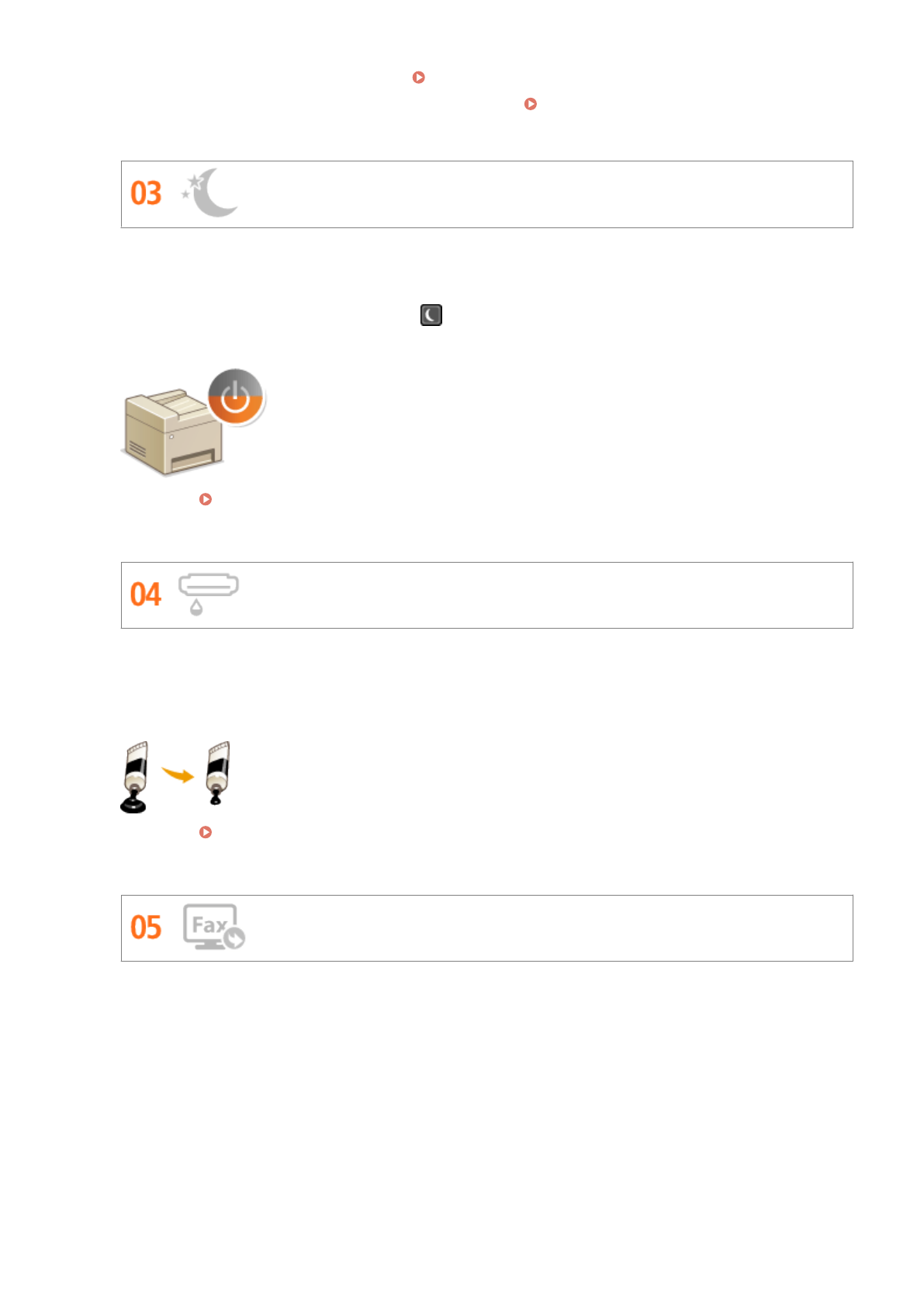This screenshot has width=924, height=1307.
Task: Click the orange 03 section number
Action: click(x=146, y=194)
